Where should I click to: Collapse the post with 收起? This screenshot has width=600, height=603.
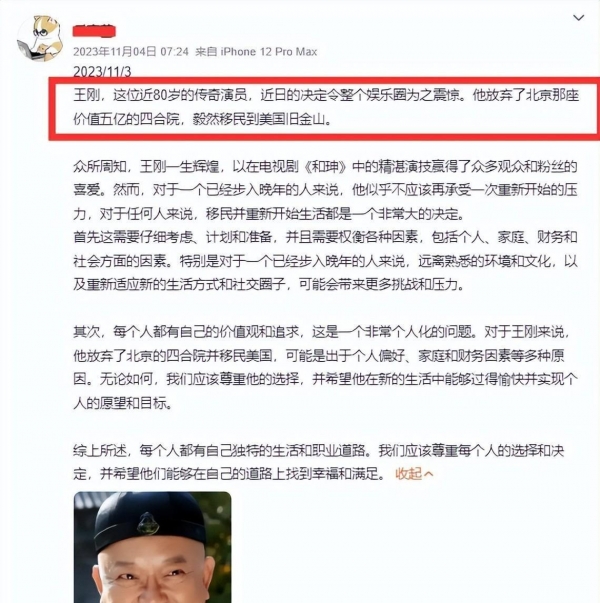click(x=409, y=473)
